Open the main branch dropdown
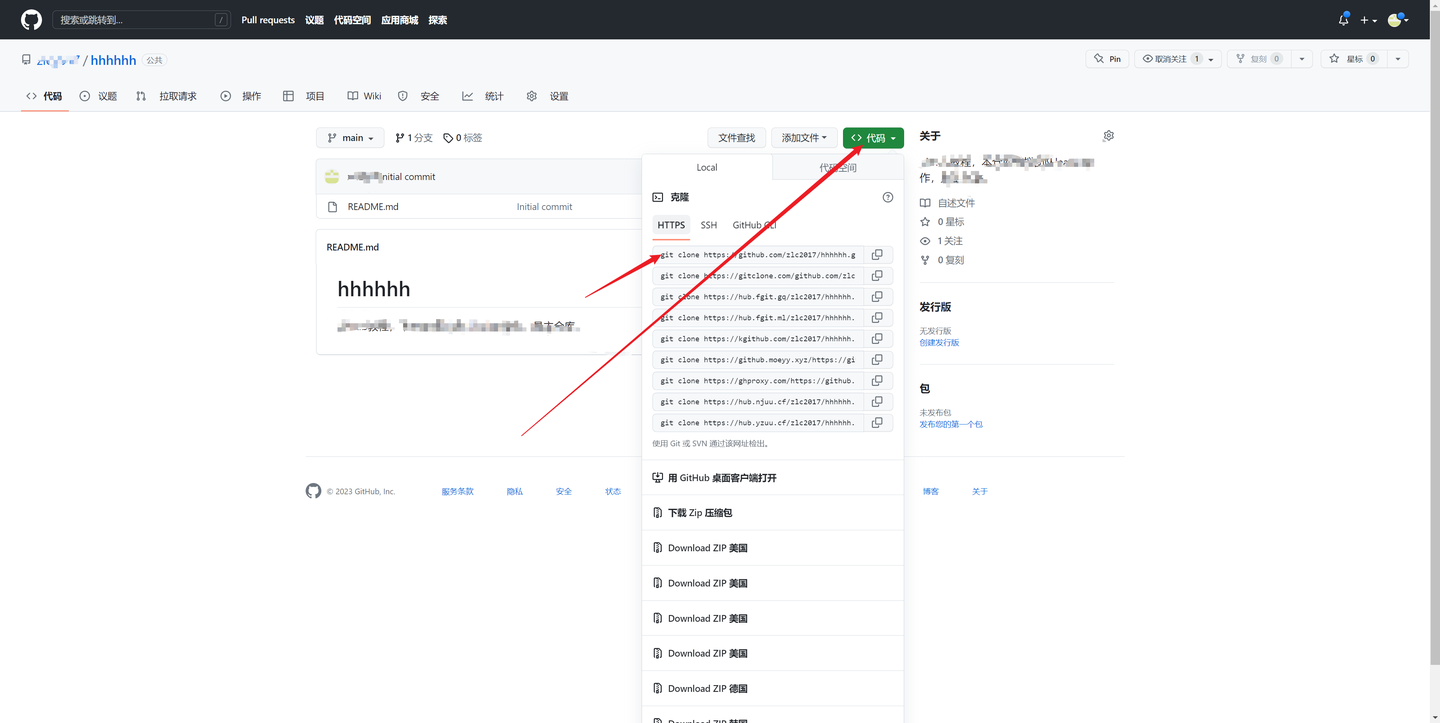Screen dimensions: 1440x723 pyautogui.click(x=350, y=137)
